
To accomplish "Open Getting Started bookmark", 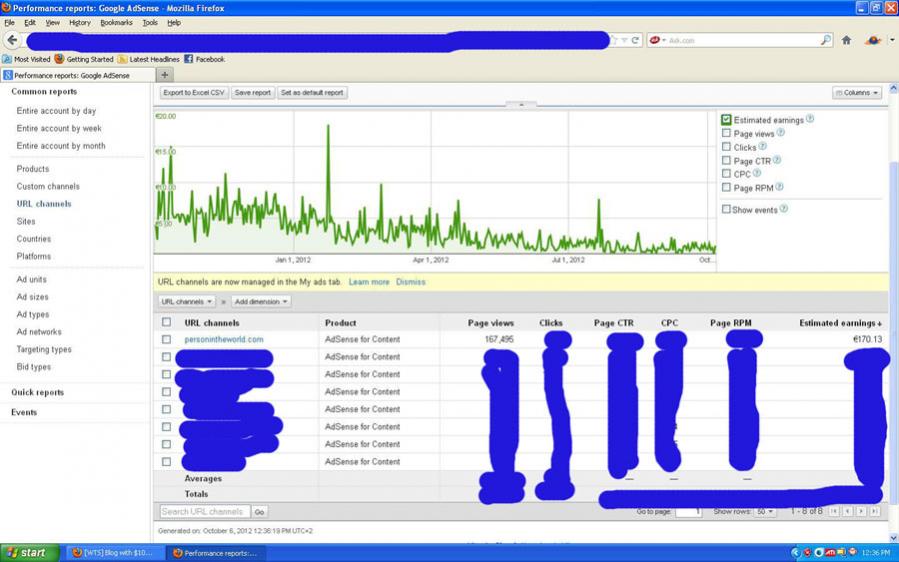I will point(84,59).
